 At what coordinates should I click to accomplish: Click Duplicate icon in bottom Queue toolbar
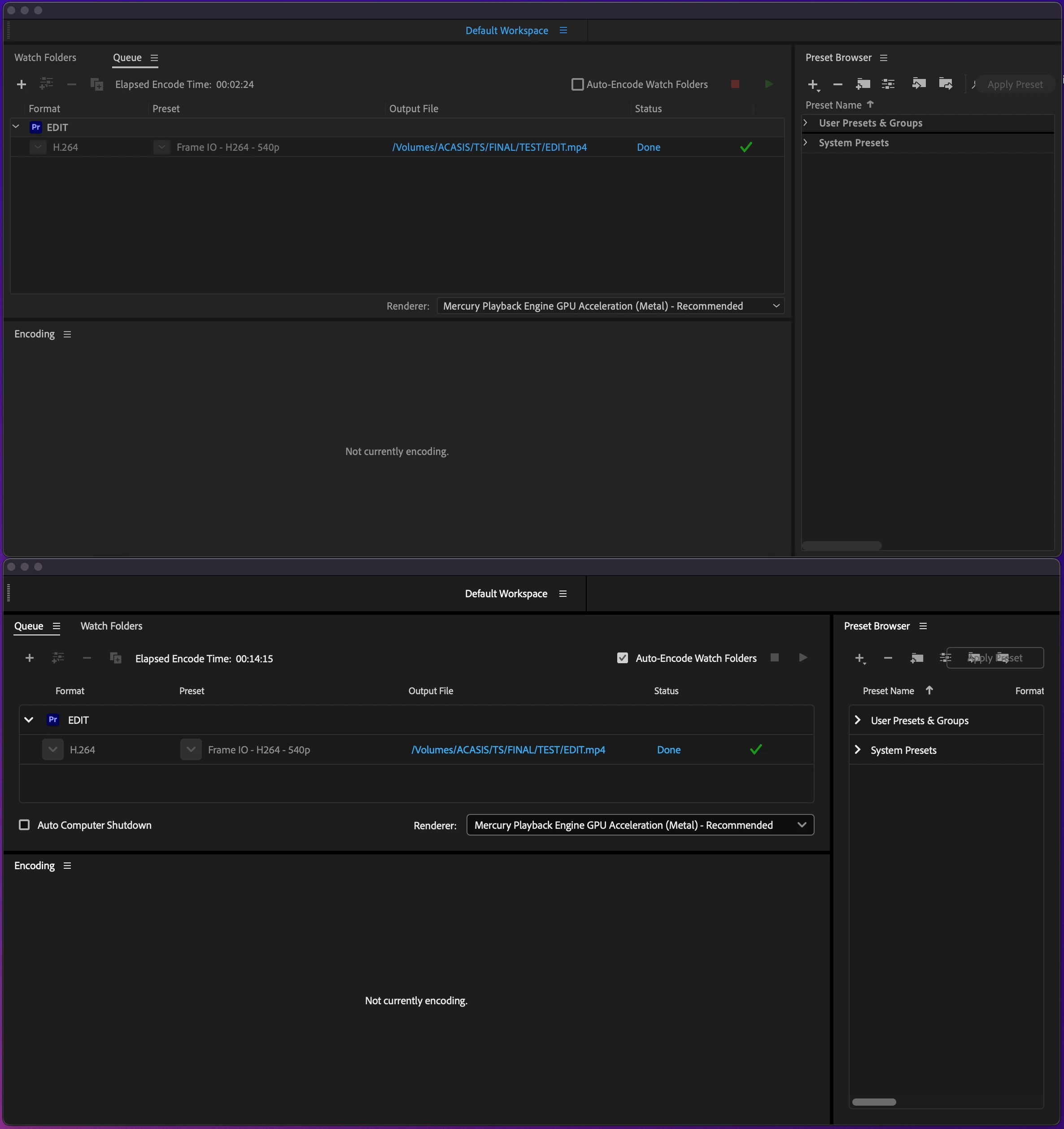tap(115, 658)
